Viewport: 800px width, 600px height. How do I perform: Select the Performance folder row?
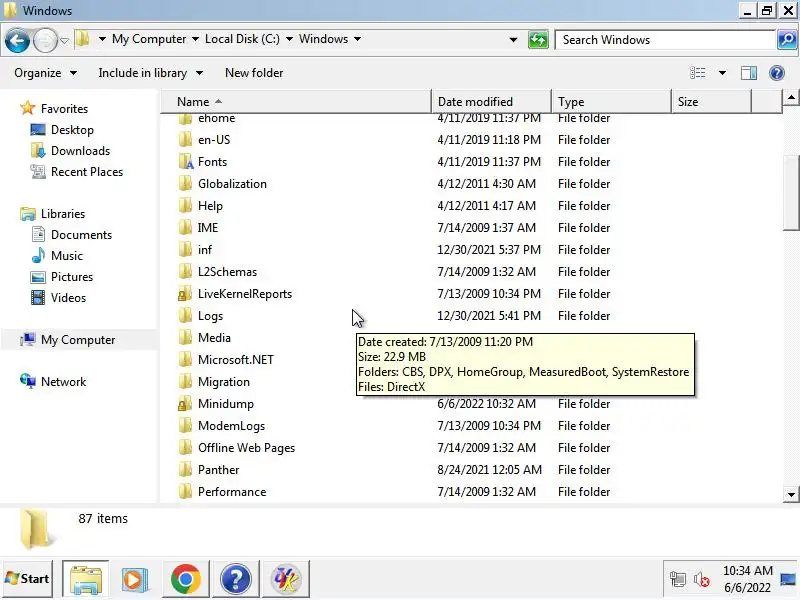pos(471,491)
